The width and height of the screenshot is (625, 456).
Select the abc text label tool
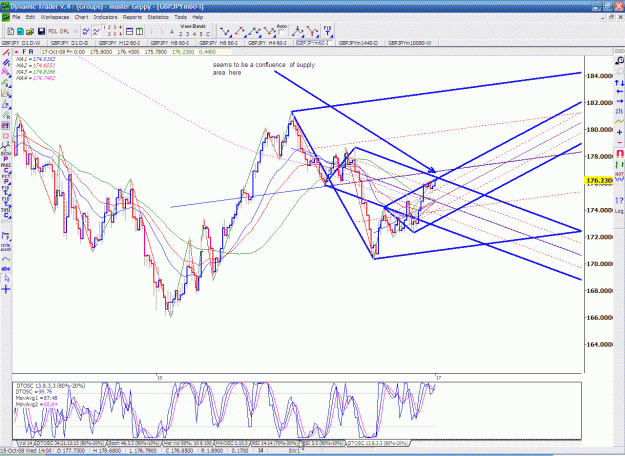6,269
